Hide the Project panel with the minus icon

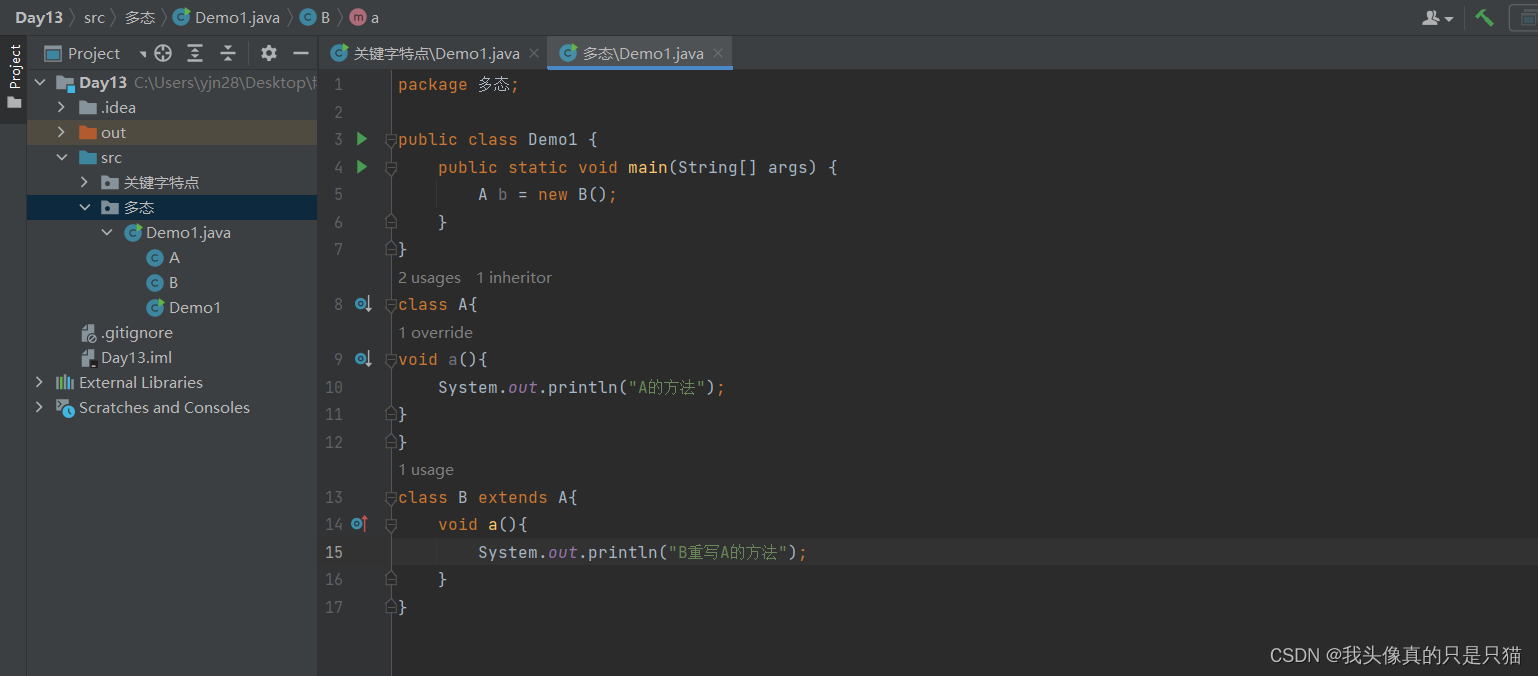(x=300, y=53)
